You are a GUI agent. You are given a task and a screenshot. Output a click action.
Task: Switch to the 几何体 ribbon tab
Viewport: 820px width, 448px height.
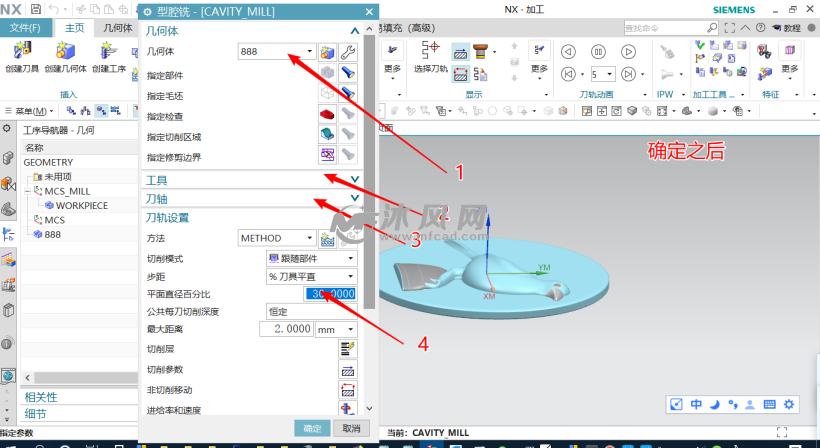tap(118, 28)
